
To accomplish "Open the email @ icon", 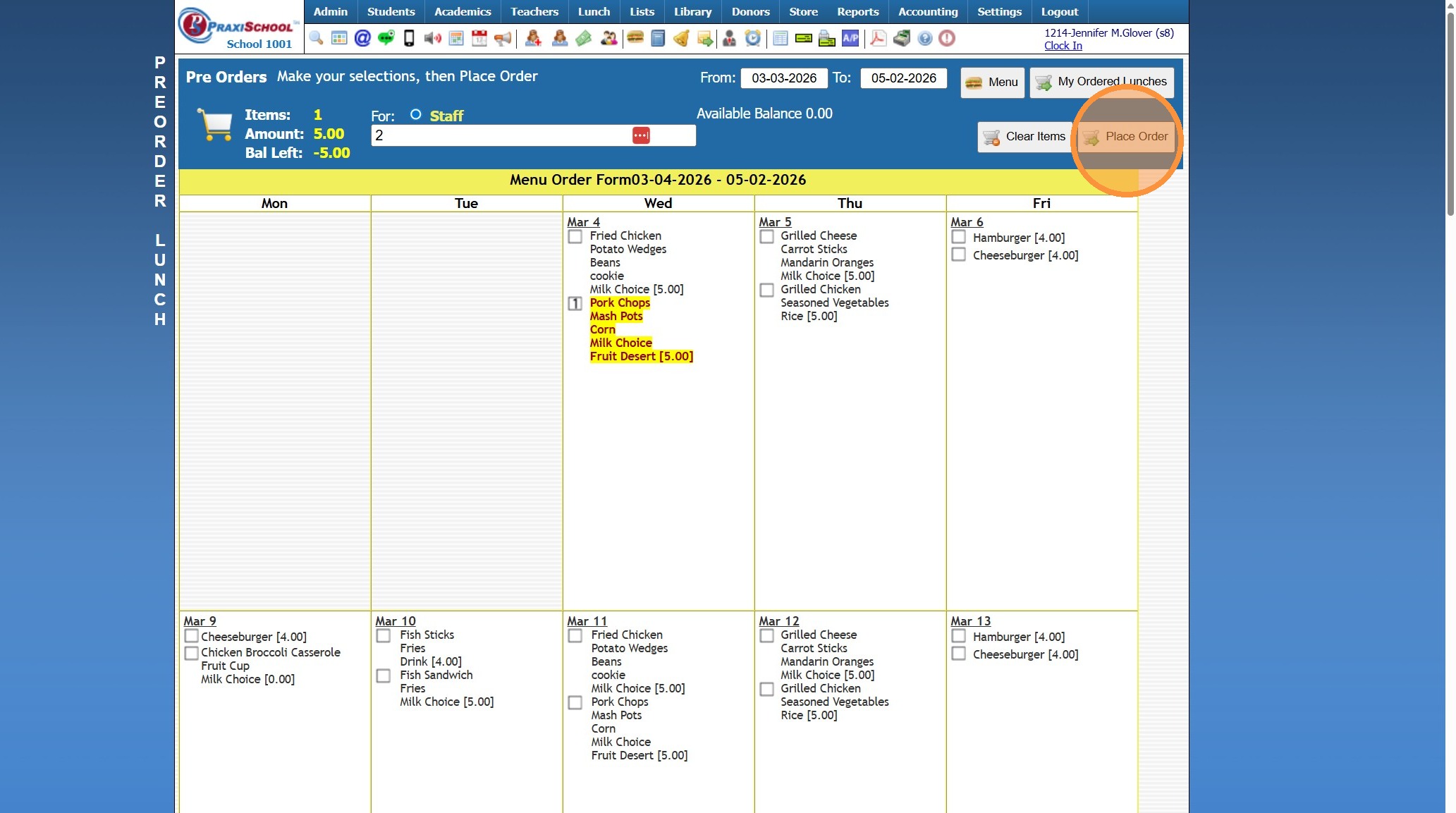I will coord(362,38).
